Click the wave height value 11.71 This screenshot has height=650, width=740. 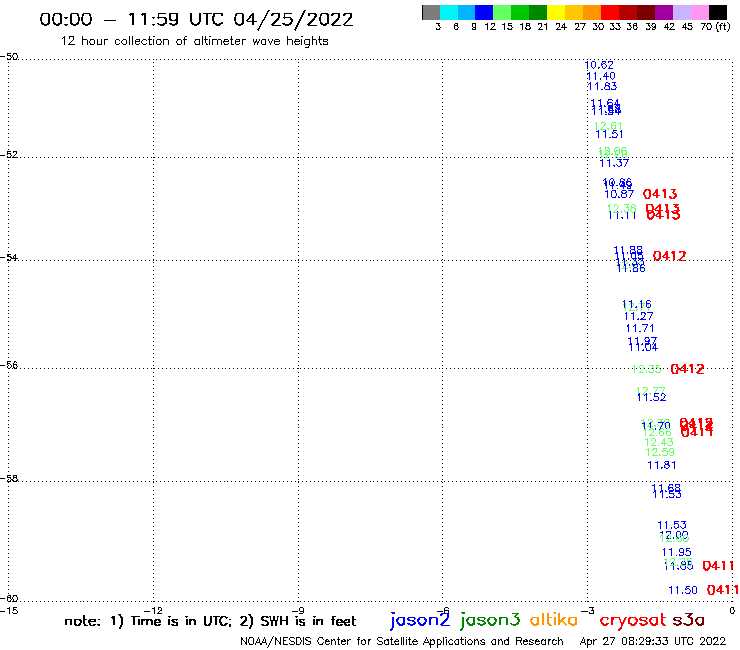click(640, 329)
